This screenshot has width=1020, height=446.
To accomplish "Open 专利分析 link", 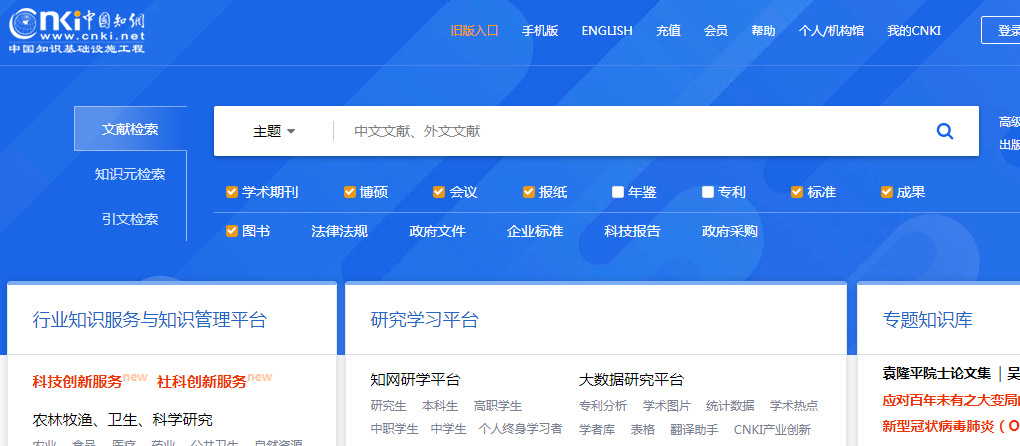I will point(602,406).
